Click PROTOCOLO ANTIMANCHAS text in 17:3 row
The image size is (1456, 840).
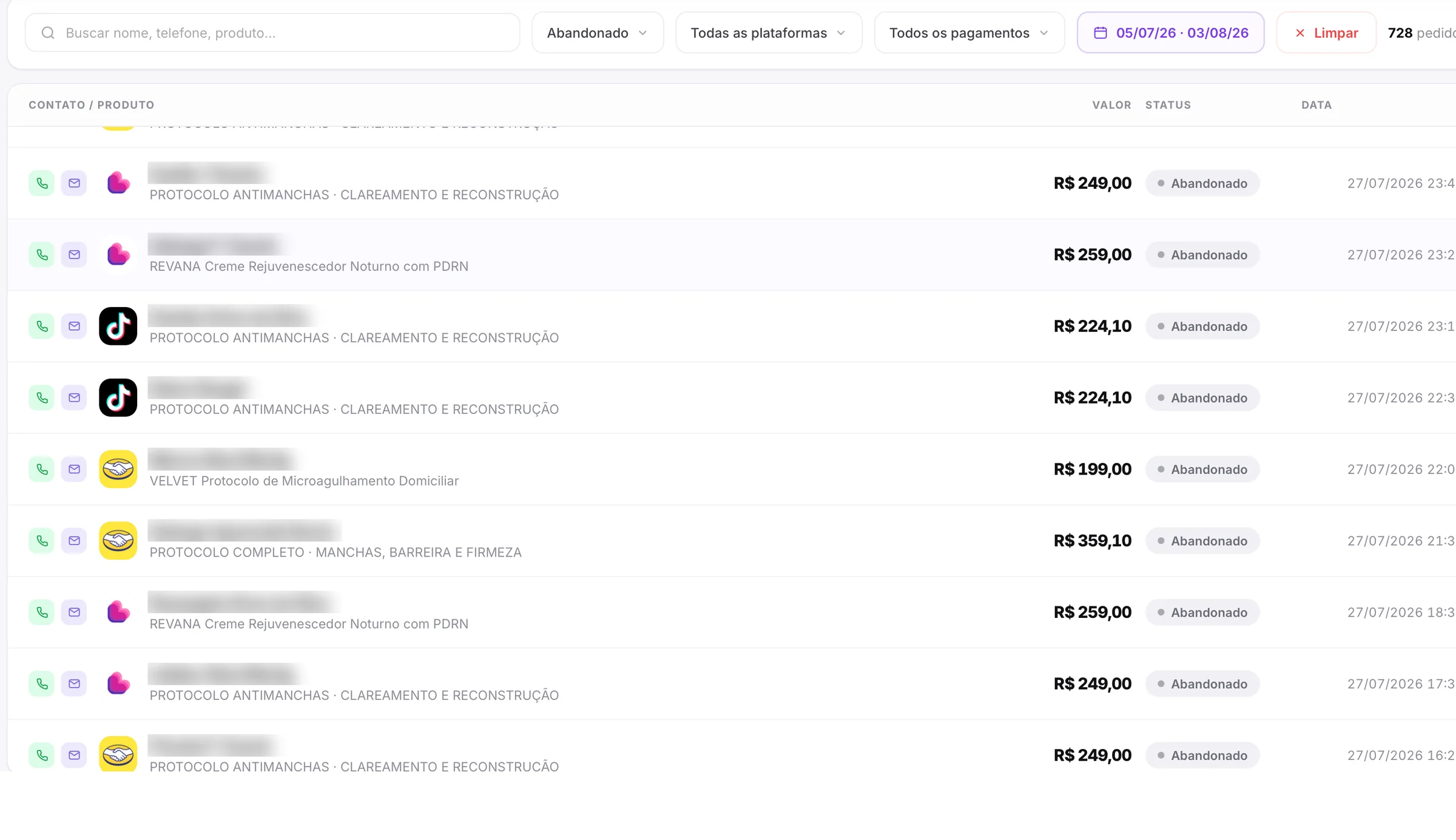[354, 696]
